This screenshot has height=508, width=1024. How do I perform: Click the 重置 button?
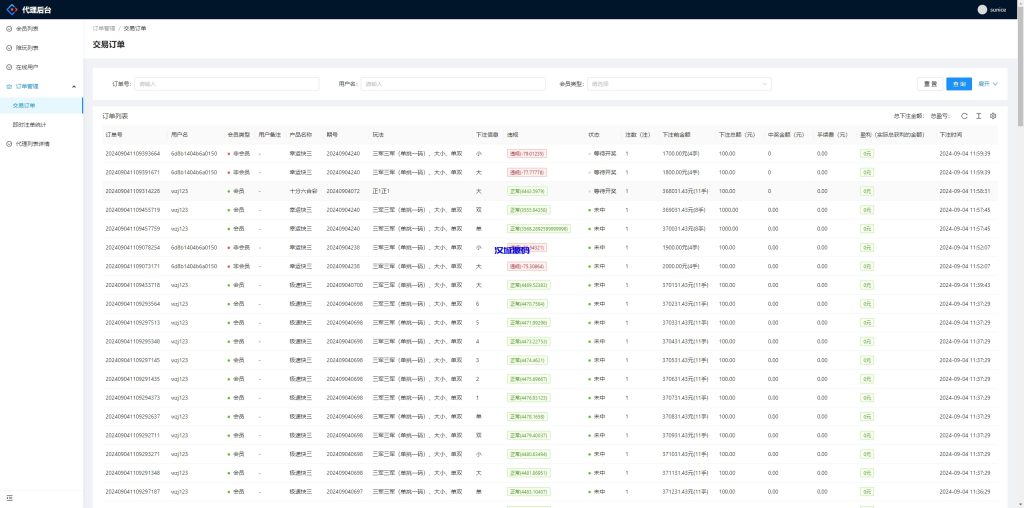[x=930, y=84]
